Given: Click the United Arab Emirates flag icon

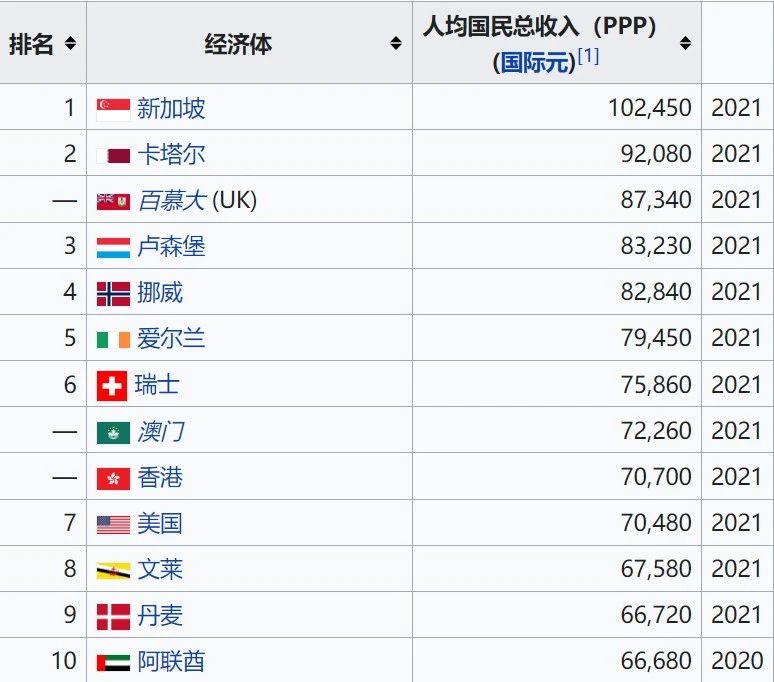Looking at the screenshot, I should 113,663.
